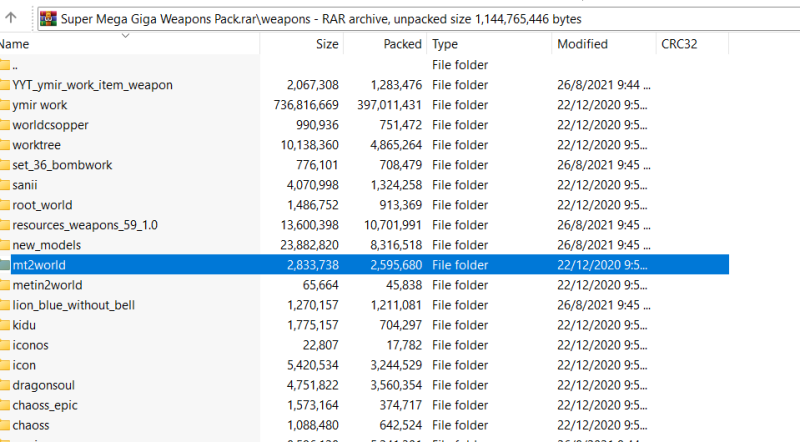Viewport: 800px width, 442px height.
Task: Sort by Modified date column header
Action: pos(582,44)
